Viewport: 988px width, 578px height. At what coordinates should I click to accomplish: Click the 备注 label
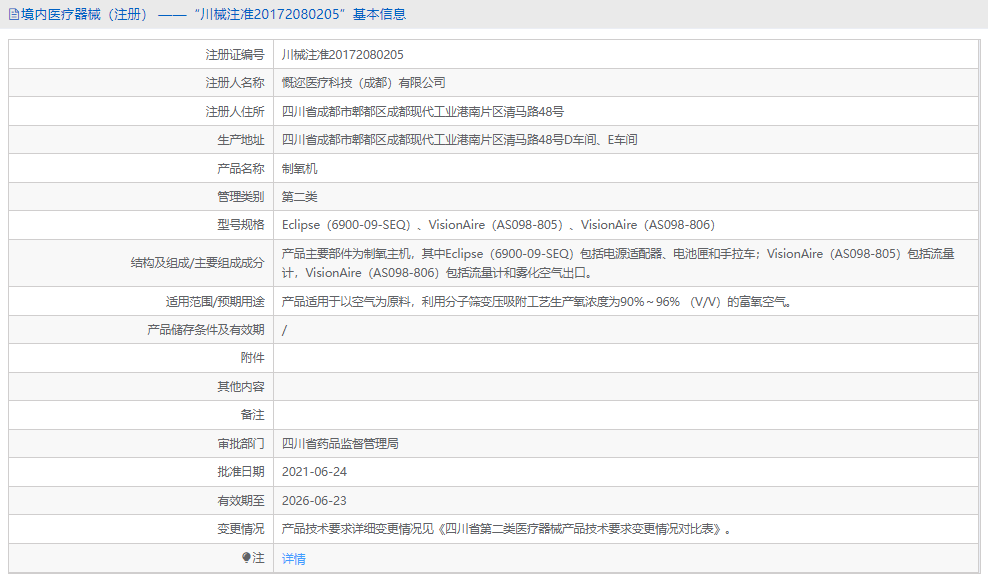click(x=253, y=415)
